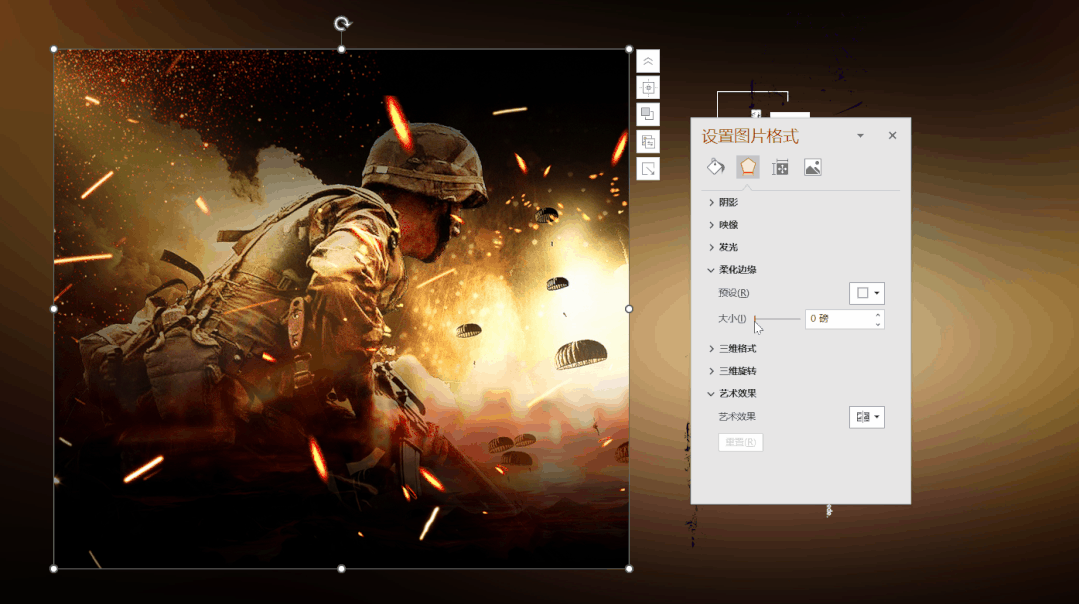This screenshot has width=1079, height=604.
Task: Click the 大小 soft edge size slider
Action: point(777,319)
